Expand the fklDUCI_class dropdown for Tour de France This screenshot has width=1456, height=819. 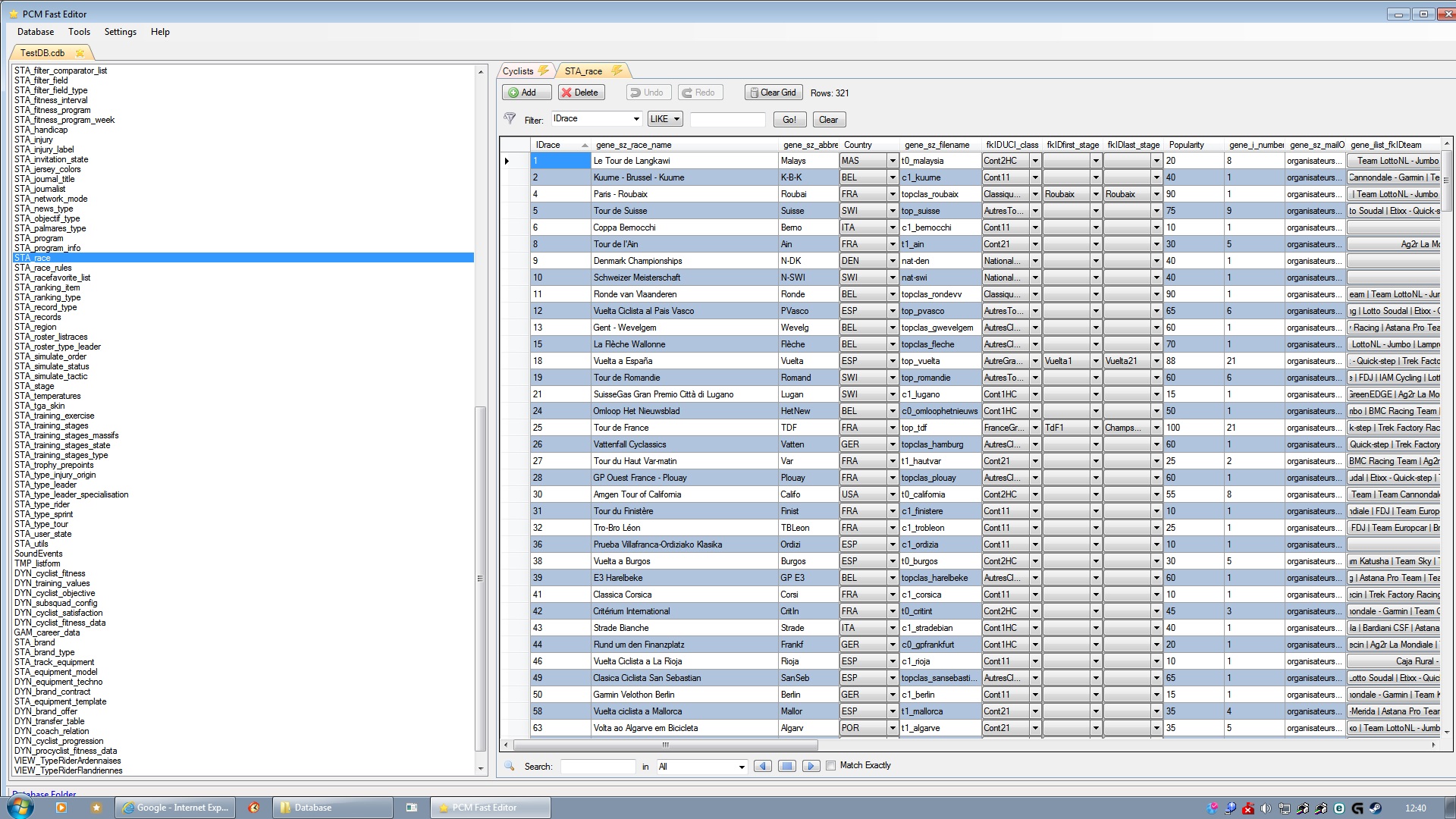click(1035, 427)
